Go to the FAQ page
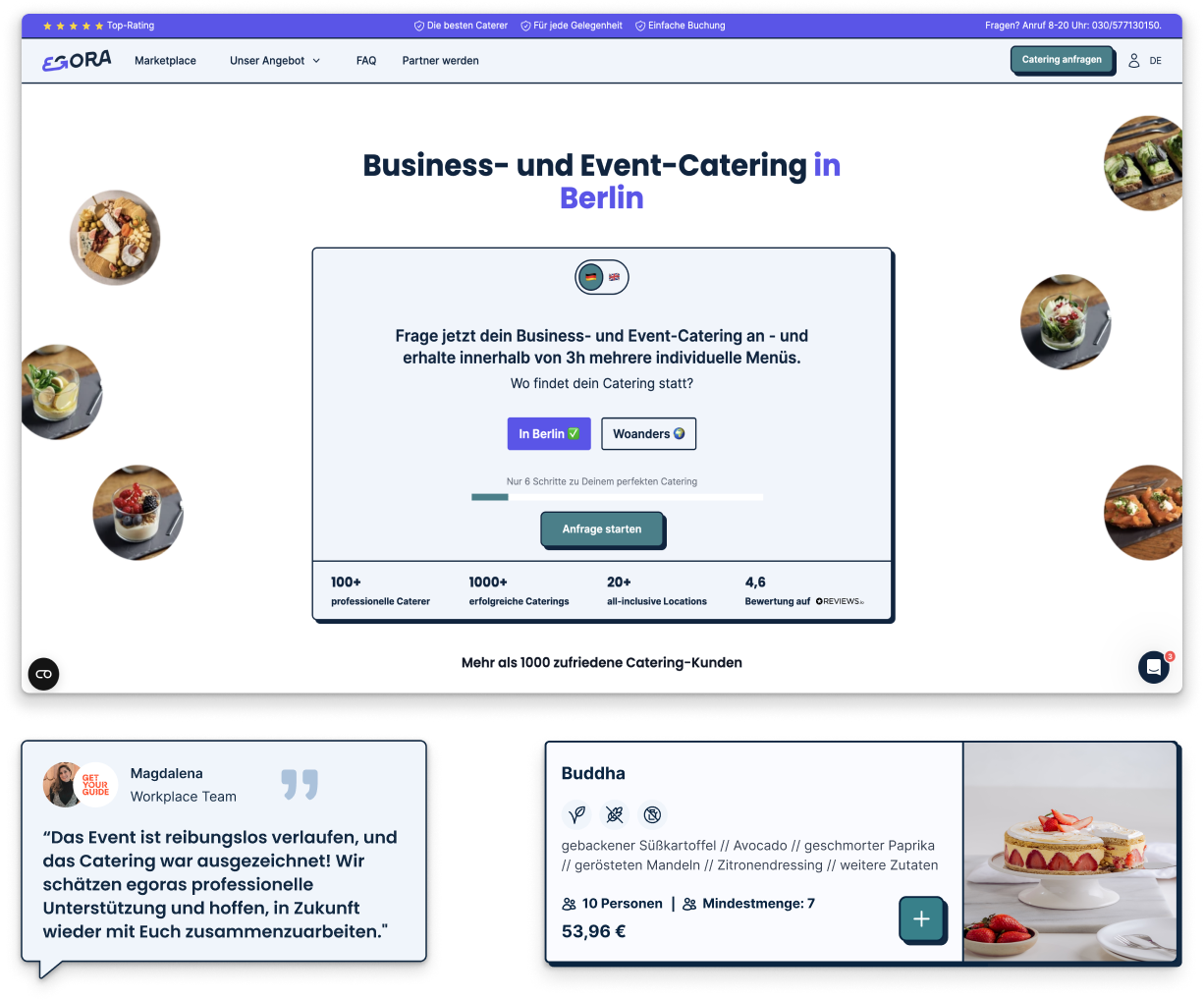This screenshot has width=1204, height=1000. [x=366, y=61]
